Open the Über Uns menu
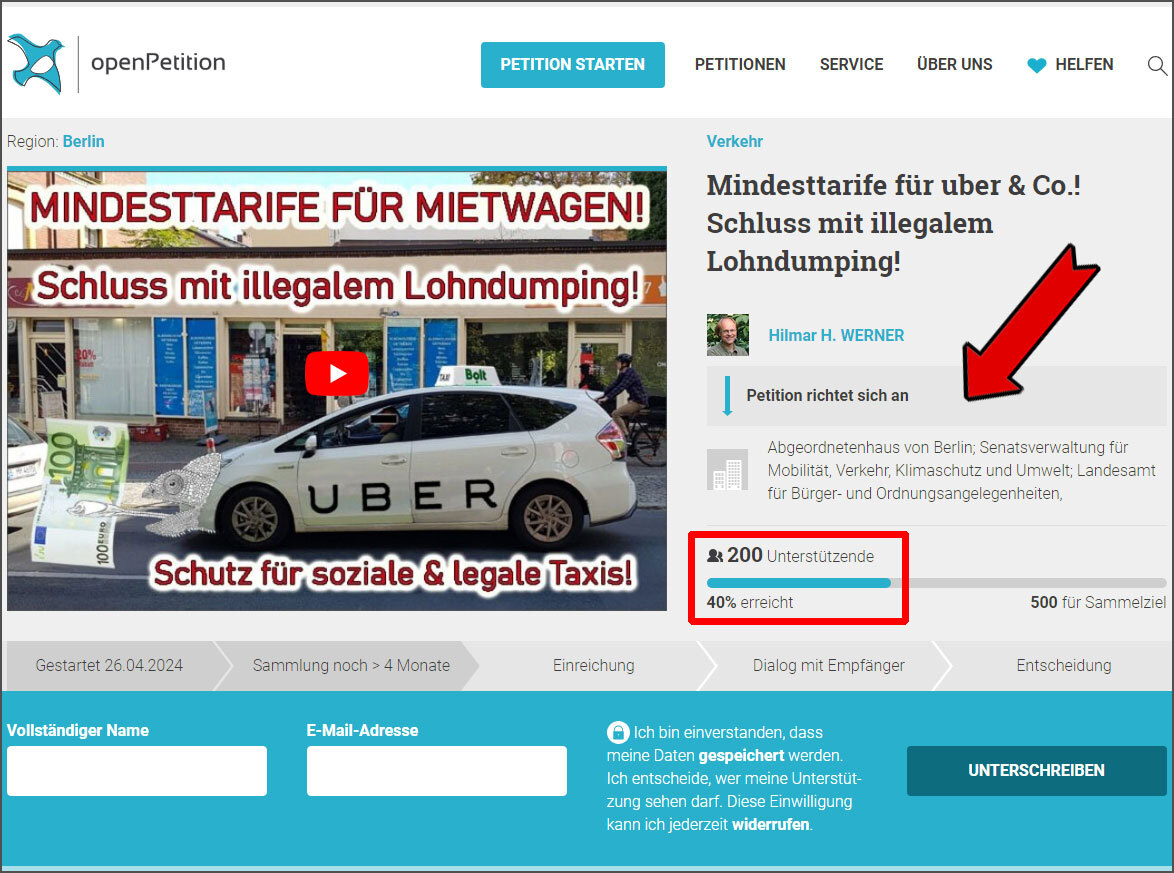The image size is (1174, 873). (954, 64)
